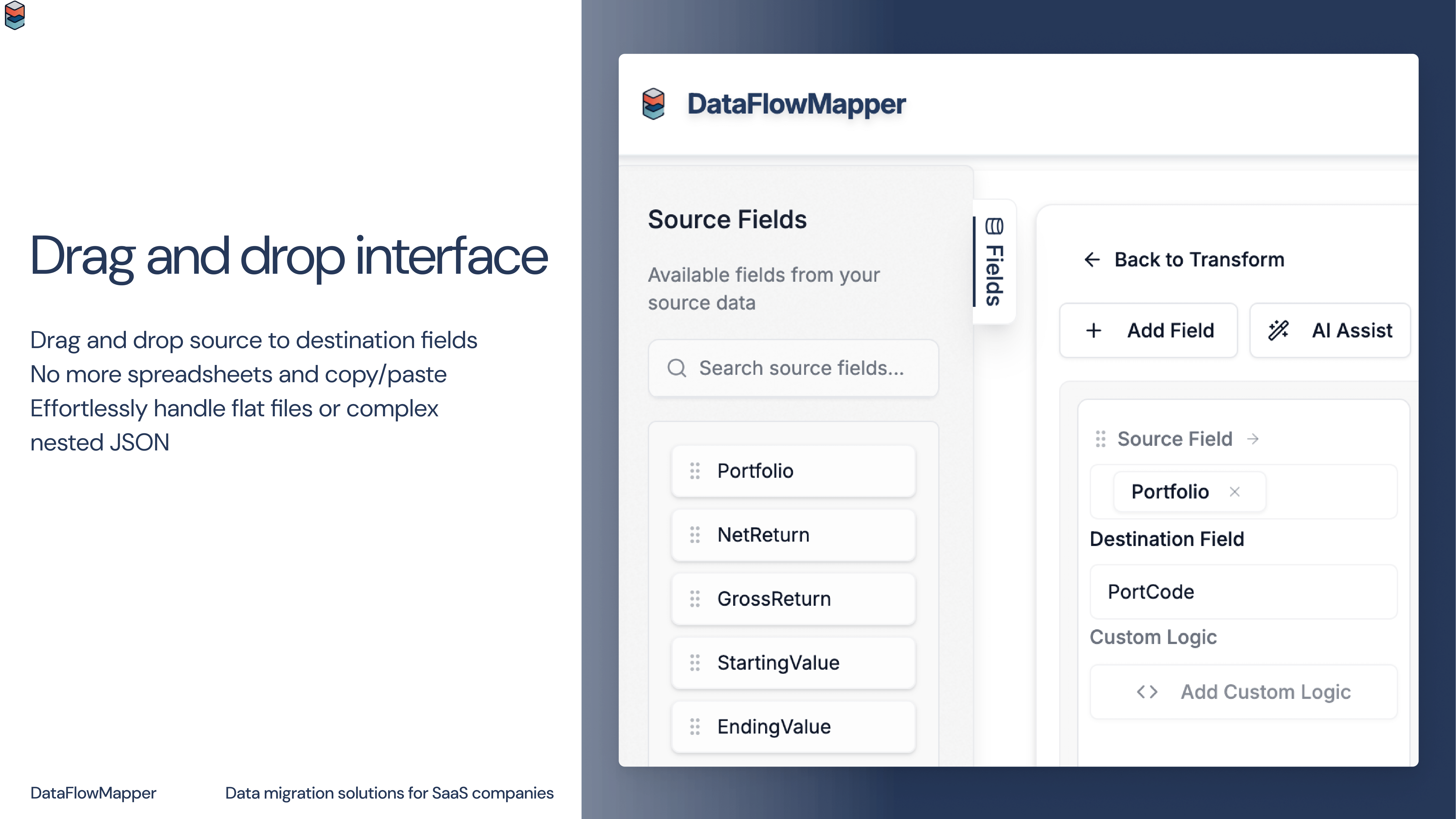1456x819 pixels.
Task: Click the PortCode destination field box
Action: pos(1243,592)
